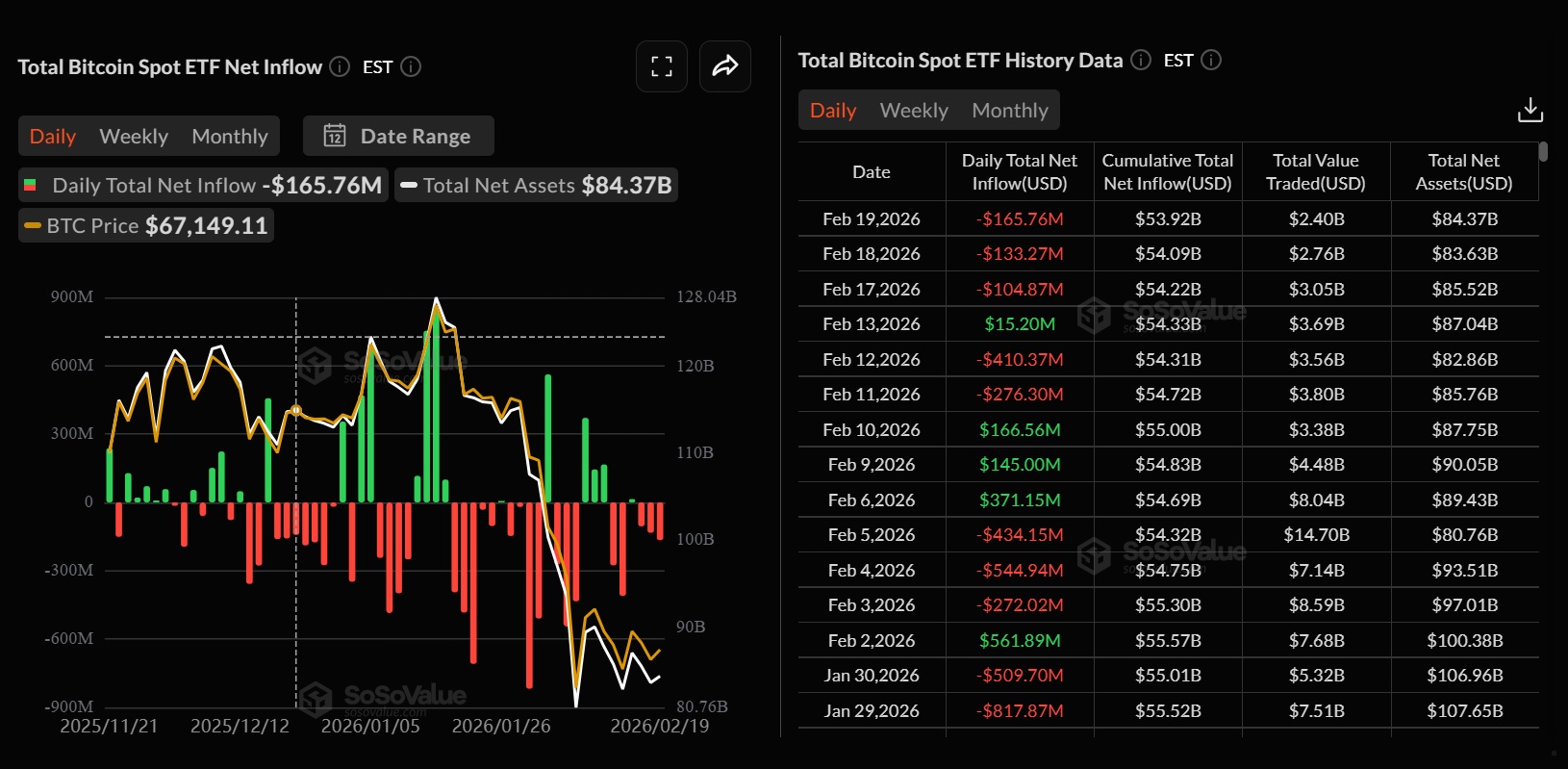1568x769 pixels.
Task: Click the $371.15M inflow cell
Action: (x=1020, y=500)
